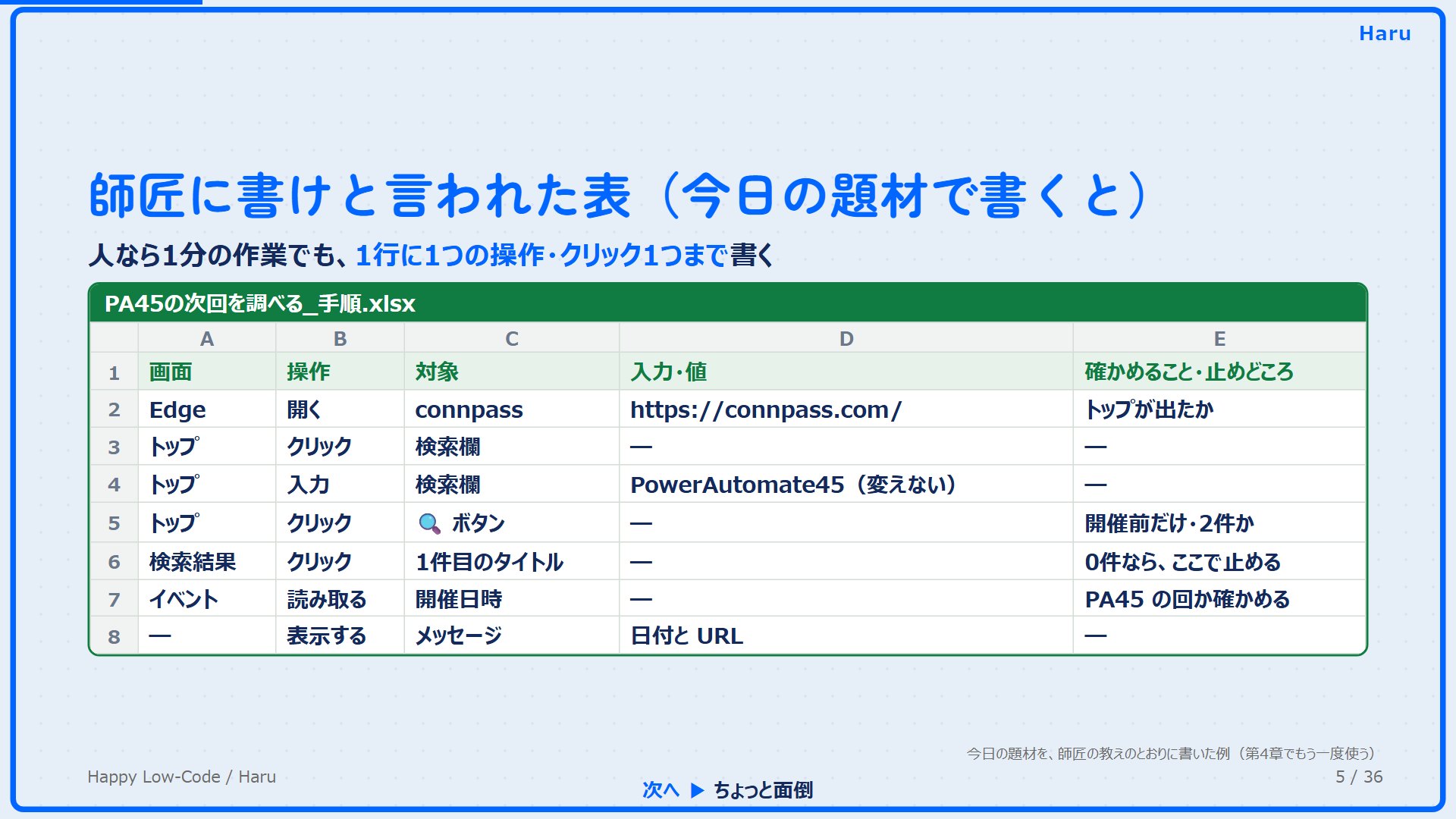Click the 0件なら、ここで止める cell

pyautogui.click(x=1219, y=562)
